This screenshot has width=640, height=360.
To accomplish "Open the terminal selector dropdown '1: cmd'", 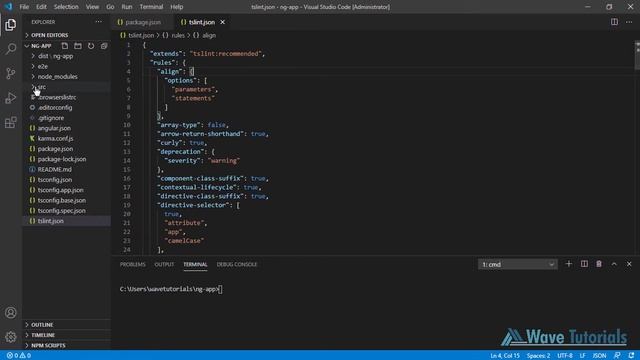I will [518, 264].
